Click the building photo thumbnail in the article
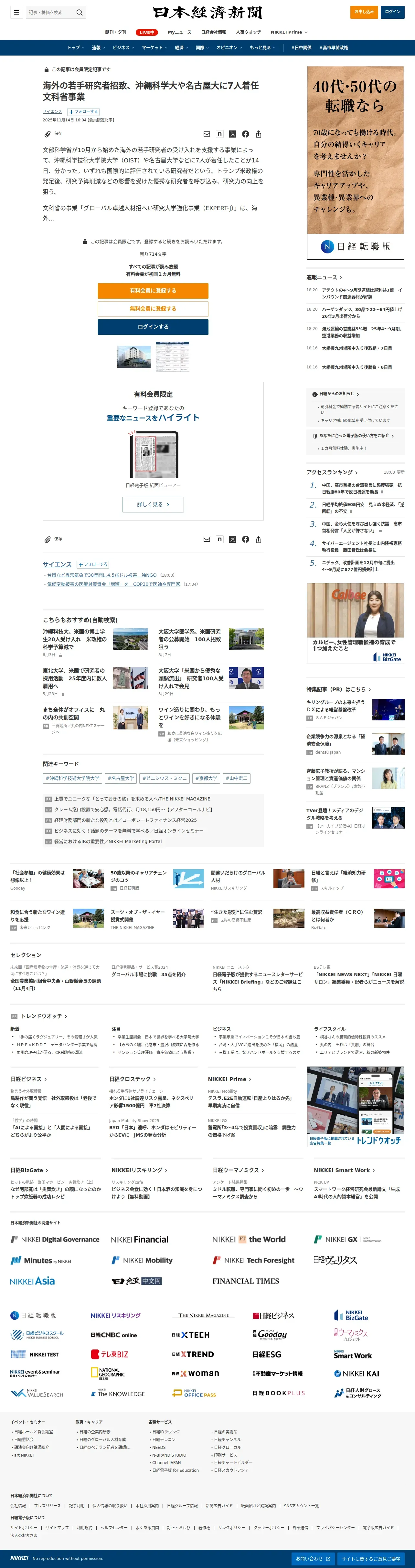 click(134, 357)
